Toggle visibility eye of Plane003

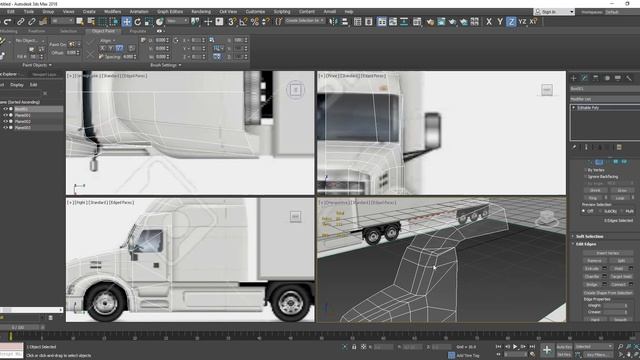[x=5, y=128]
